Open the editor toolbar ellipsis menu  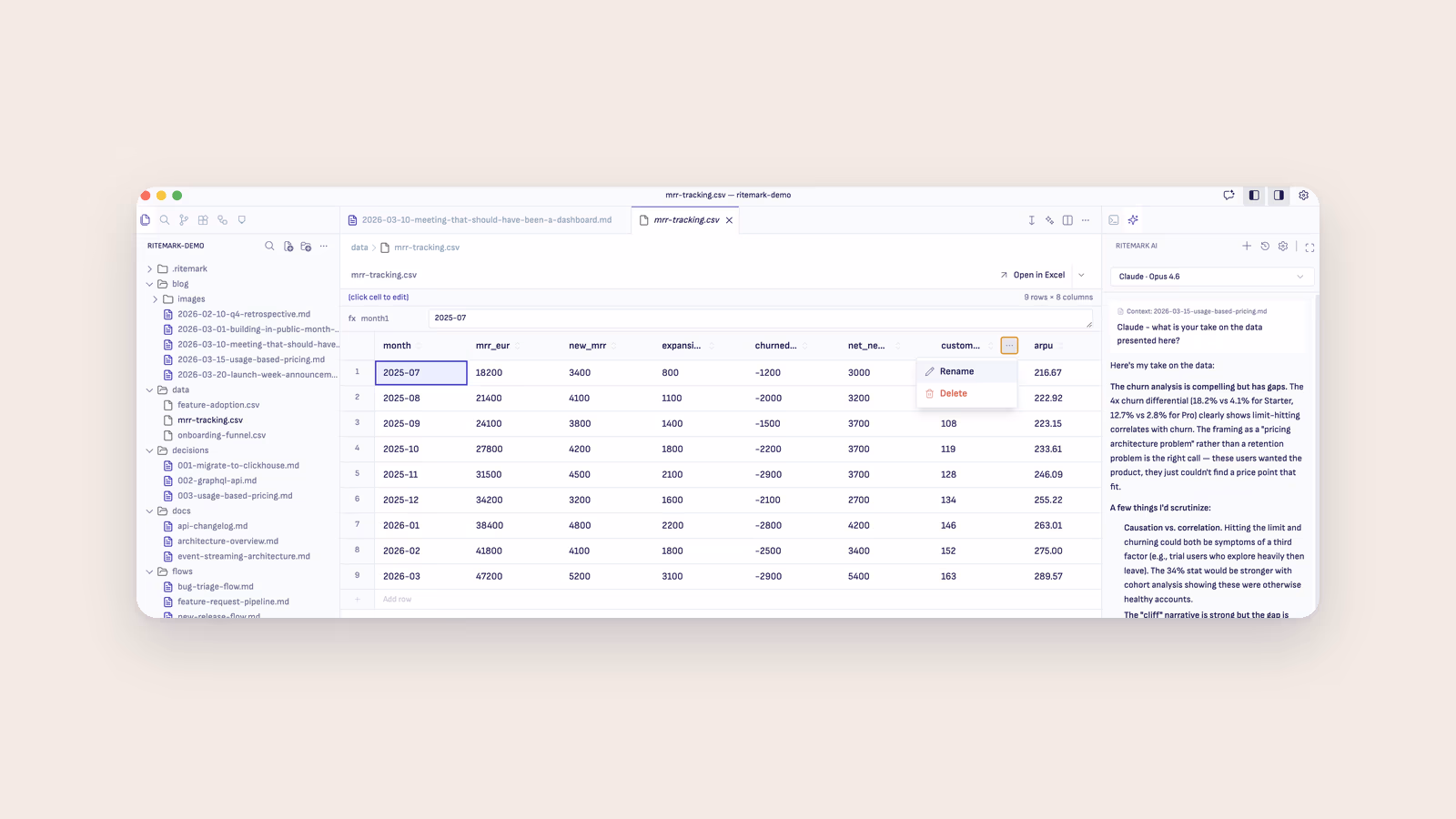point(1086,220)
